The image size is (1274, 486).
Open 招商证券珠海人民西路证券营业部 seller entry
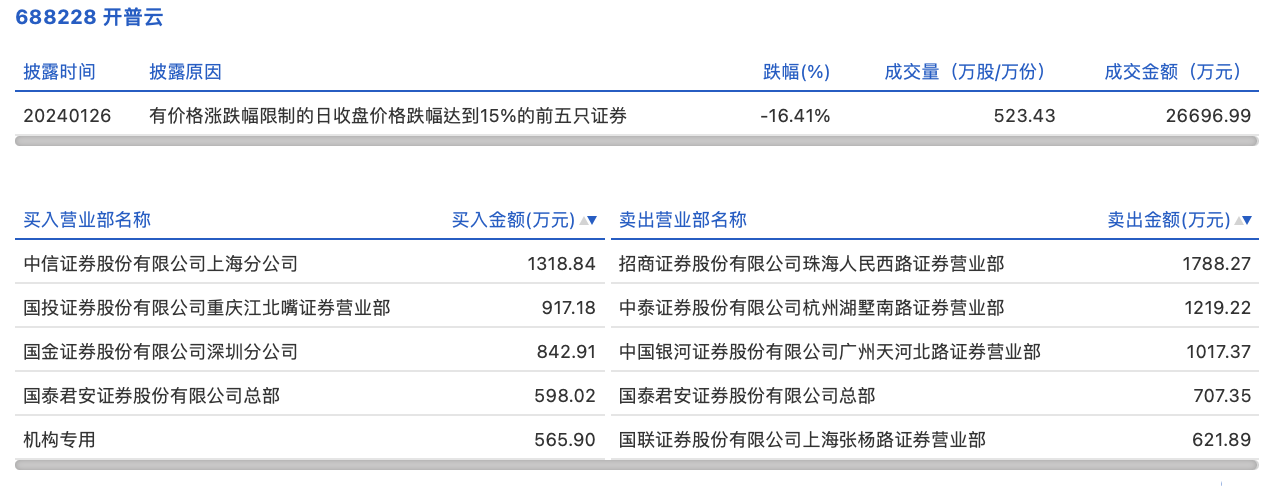[x=811, y=264]
